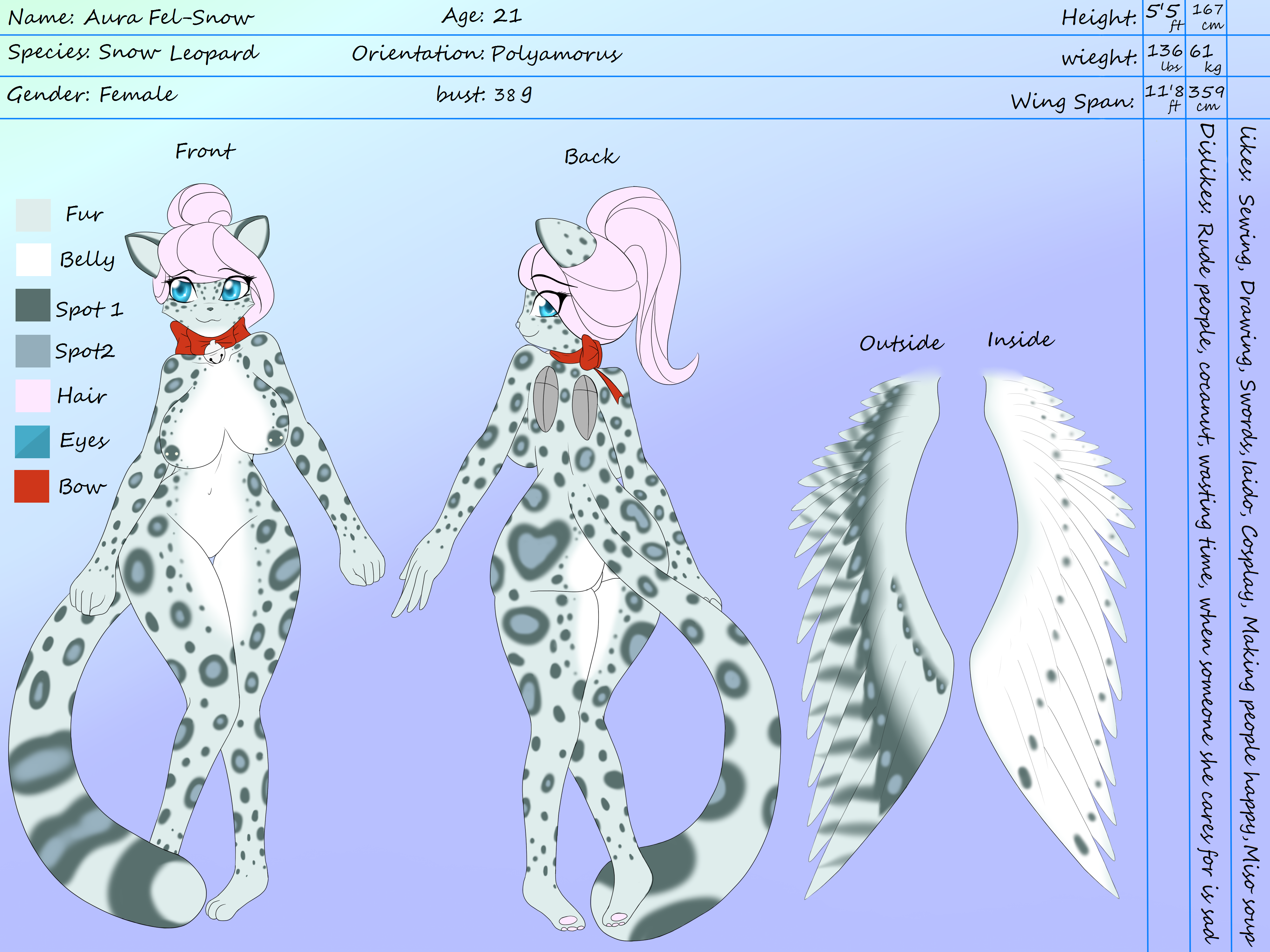Pick the teal Eyes color swatch
Viewport: 1270px width, 952px height.
[33, 441]
